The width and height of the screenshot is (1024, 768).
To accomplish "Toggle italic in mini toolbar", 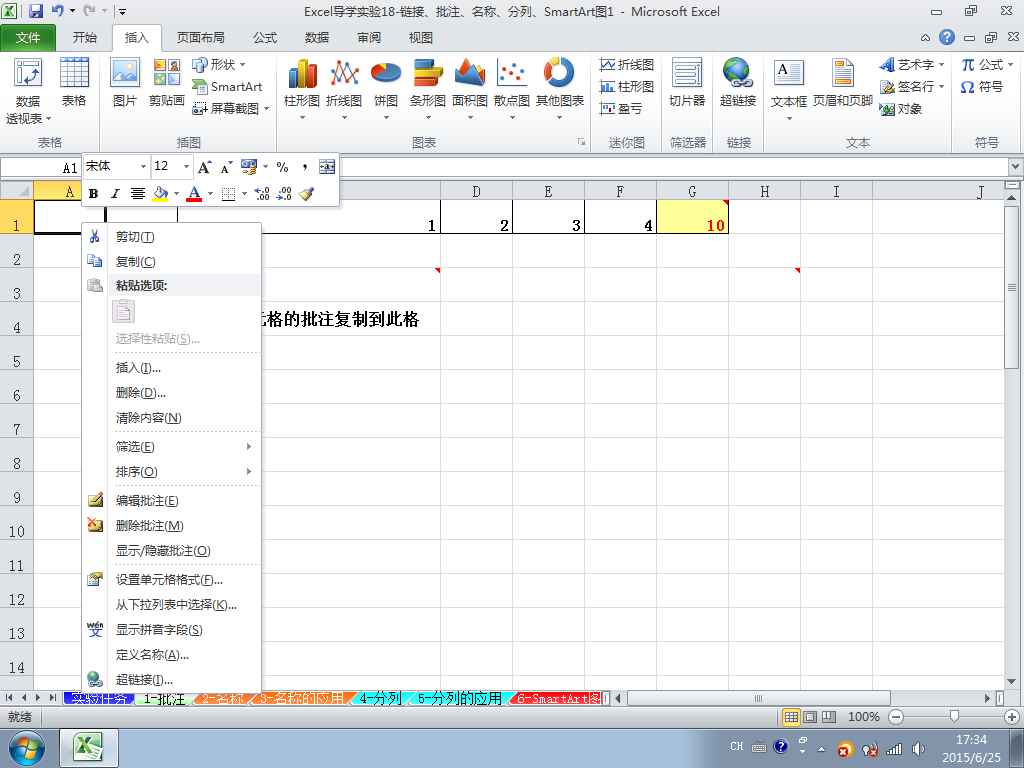I will pyautogui.click(x=115, y=193).
